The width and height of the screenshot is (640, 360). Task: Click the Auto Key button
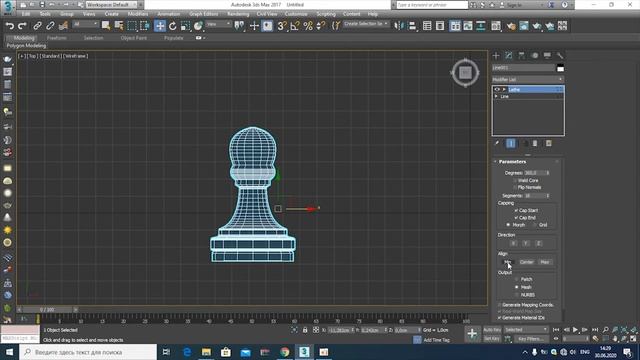(492, 330)
